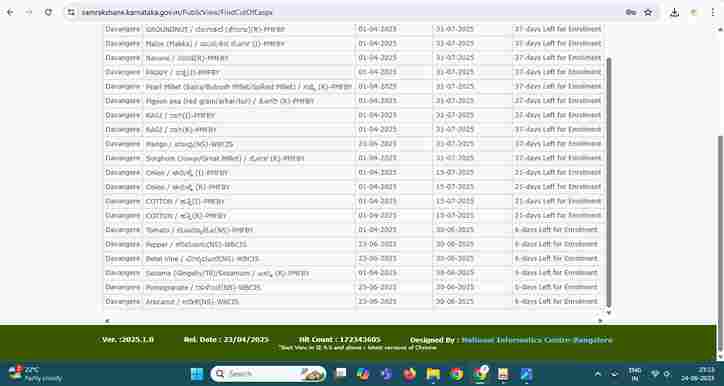
Task: Open network and volume tray icons
Action: coord(661,374)
